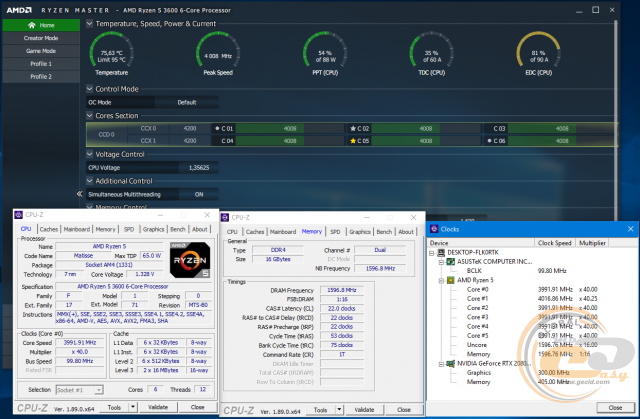This screenshot has width=640, height=419.
Task: Select Creator Mode in Ryzen Master sidebar
Action: 41,38
